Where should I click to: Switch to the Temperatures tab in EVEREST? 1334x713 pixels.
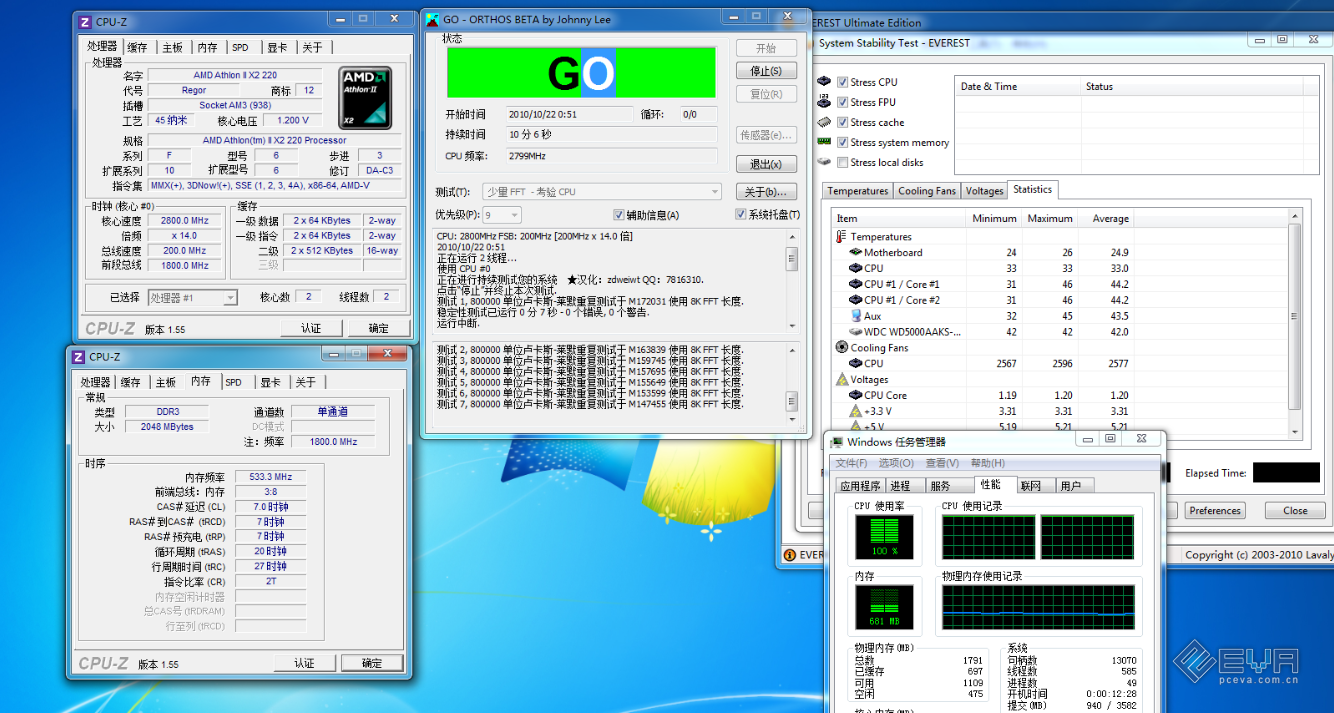point(858,191)
